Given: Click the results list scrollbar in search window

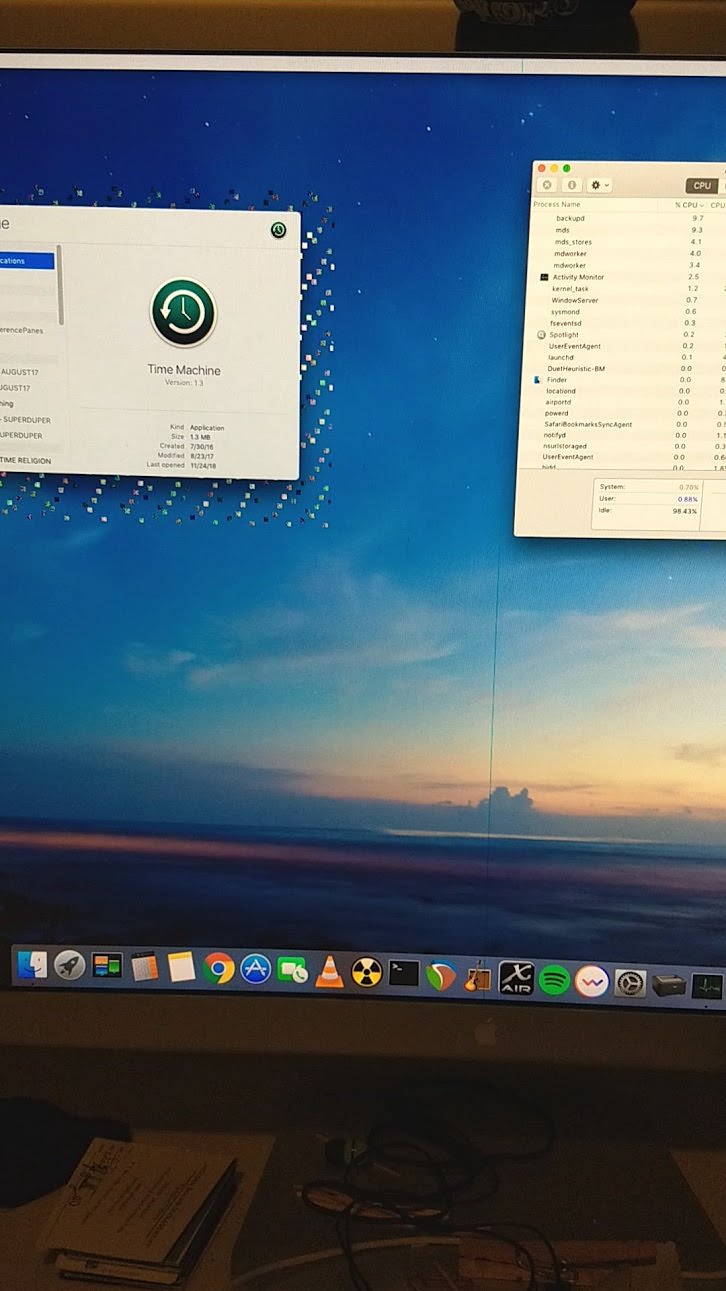Looking at the screenshot, I should click(61, 285).
